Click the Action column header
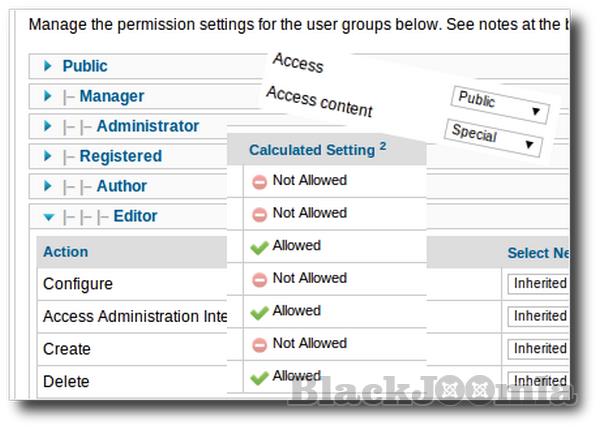The height and width of the screenshot is (430, 600). [66, 252]
